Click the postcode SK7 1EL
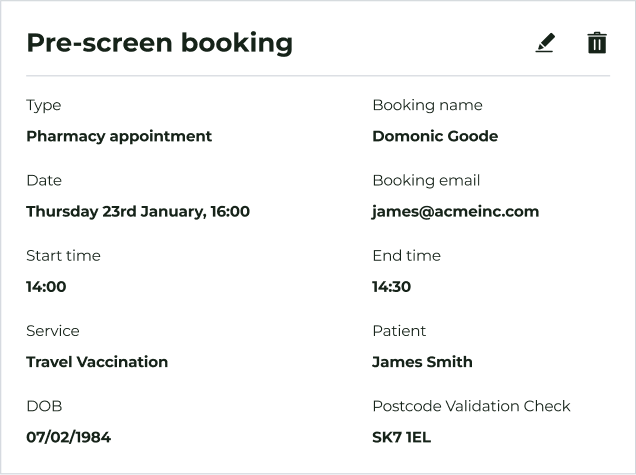Screen dimensions: 636x475 coord(401,437)
